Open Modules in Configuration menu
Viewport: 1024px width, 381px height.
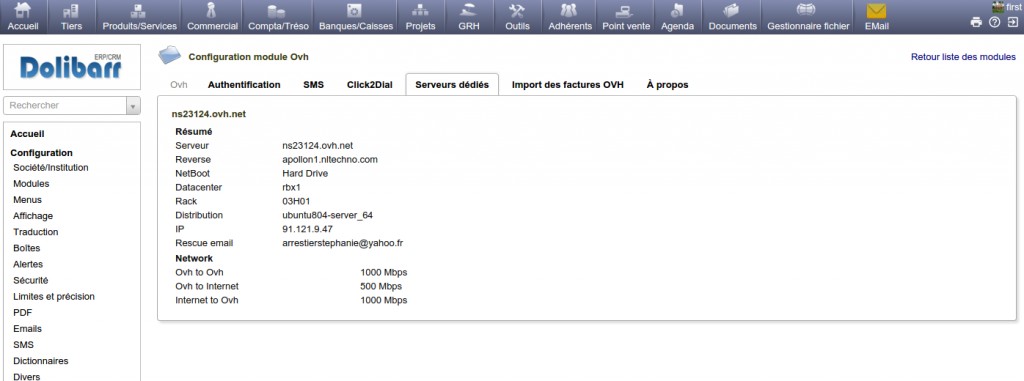tap(31, 184)
